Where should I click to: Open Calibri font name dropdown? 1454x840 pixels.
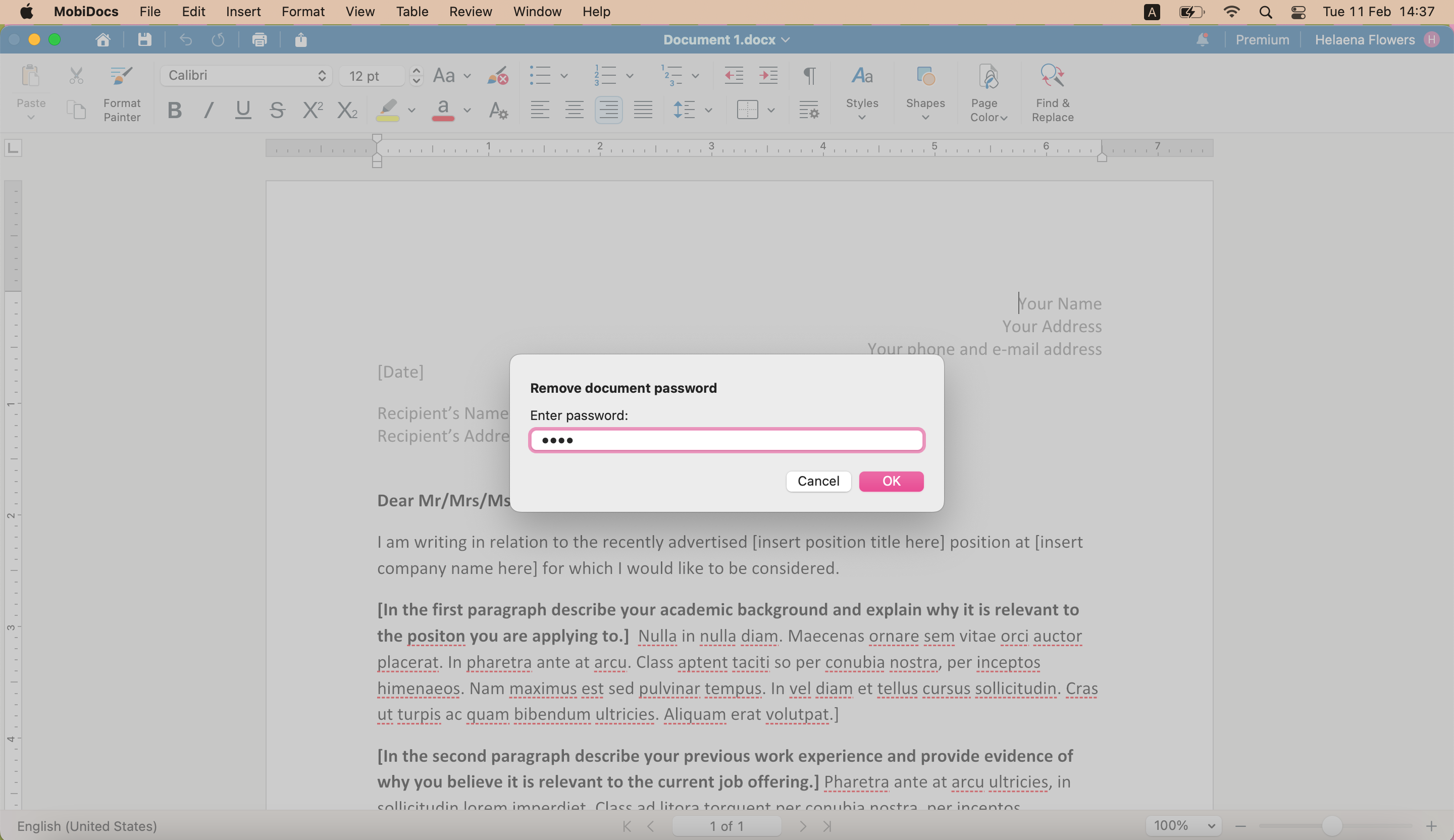(246, 76)
